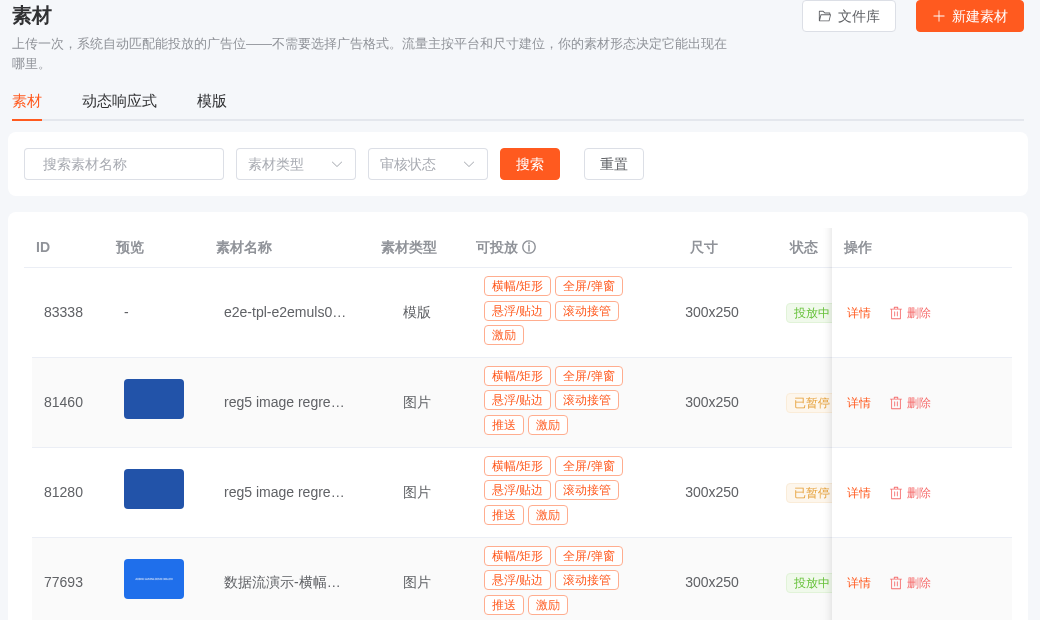Click the 全屏/弹窗 tag in row 77693

click(x=588, y=556)
